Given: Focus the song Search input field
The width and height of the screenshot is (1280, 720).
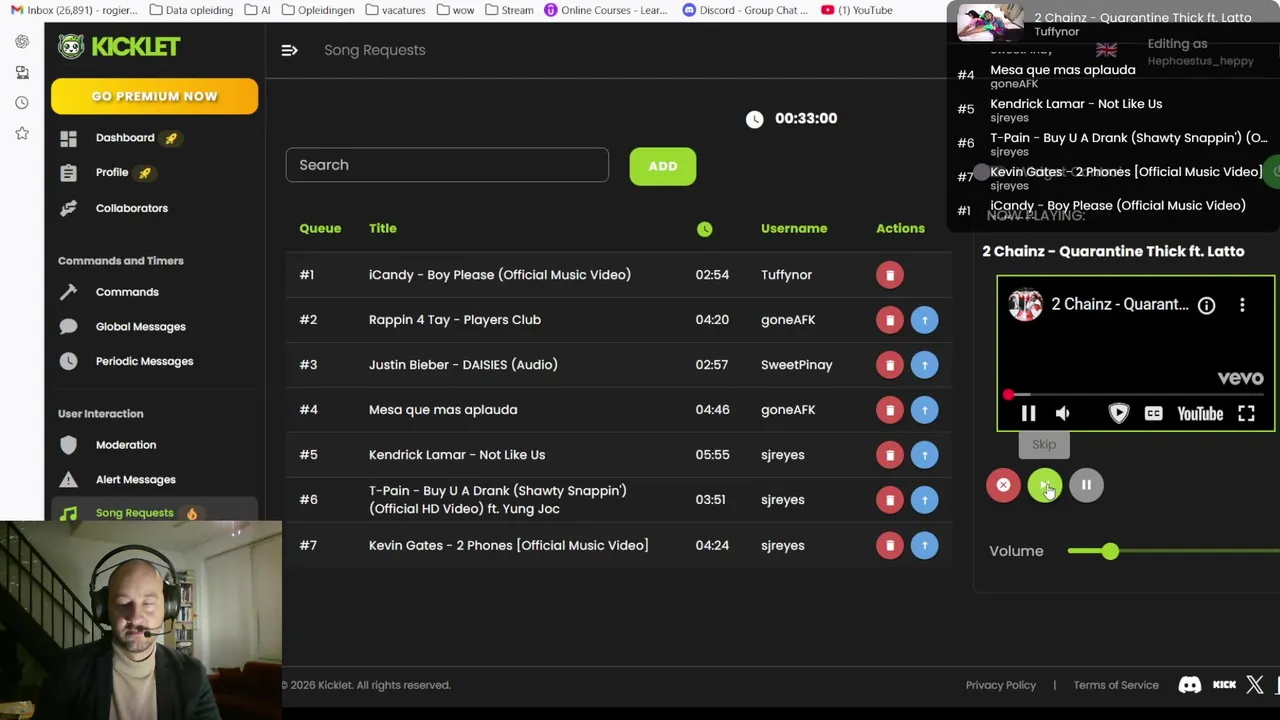Looking at the screenshot, I should [x=447, y=165].
